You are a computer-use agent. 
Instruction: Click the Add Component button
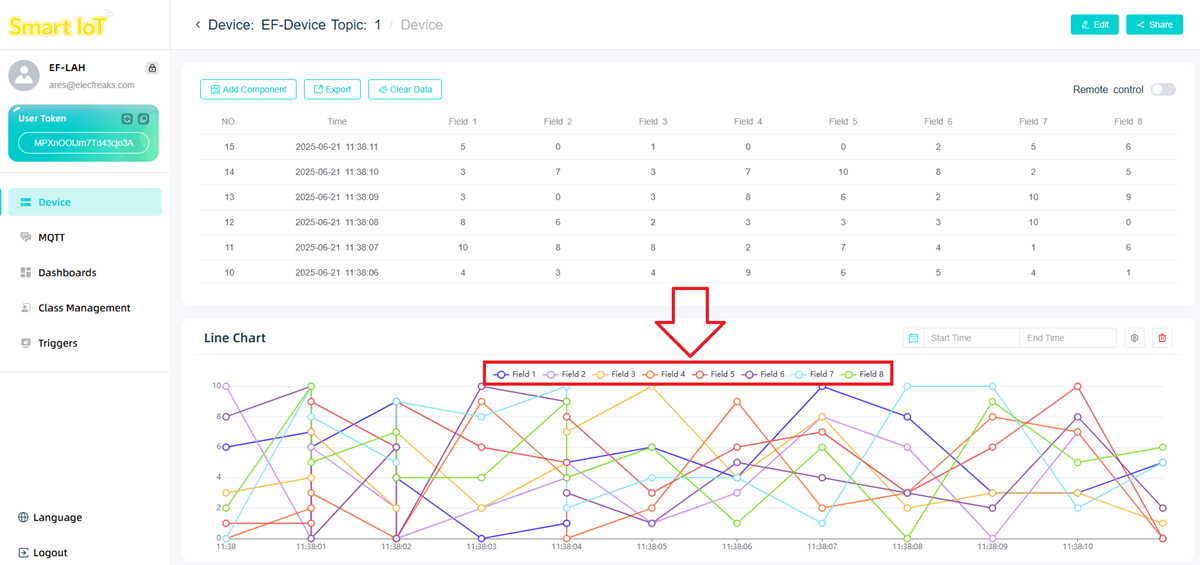coord(248,89)
